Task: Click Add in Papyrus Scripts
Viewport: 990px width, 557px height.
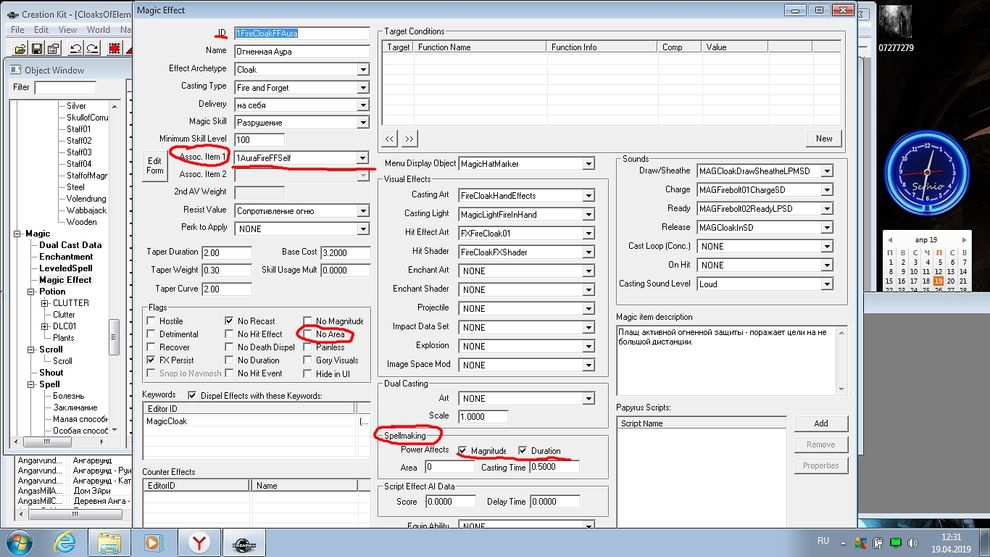Action: tap(820, 424)
